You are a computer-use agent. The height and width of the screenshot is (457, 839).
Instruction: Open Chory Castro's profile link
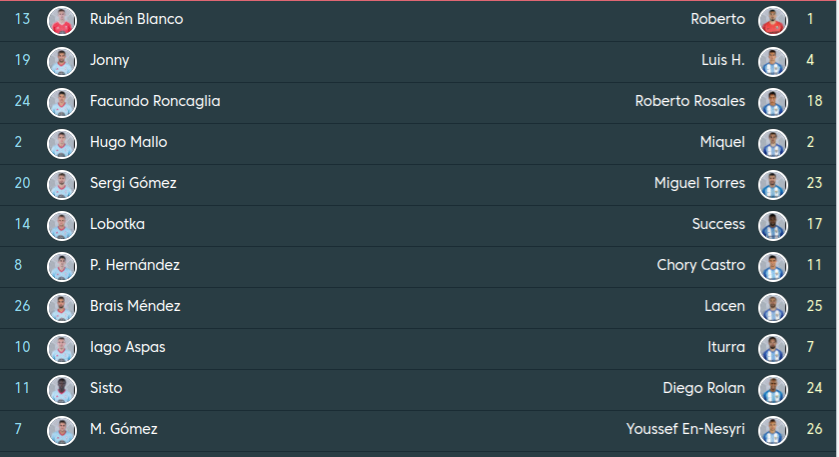point(700,266)
